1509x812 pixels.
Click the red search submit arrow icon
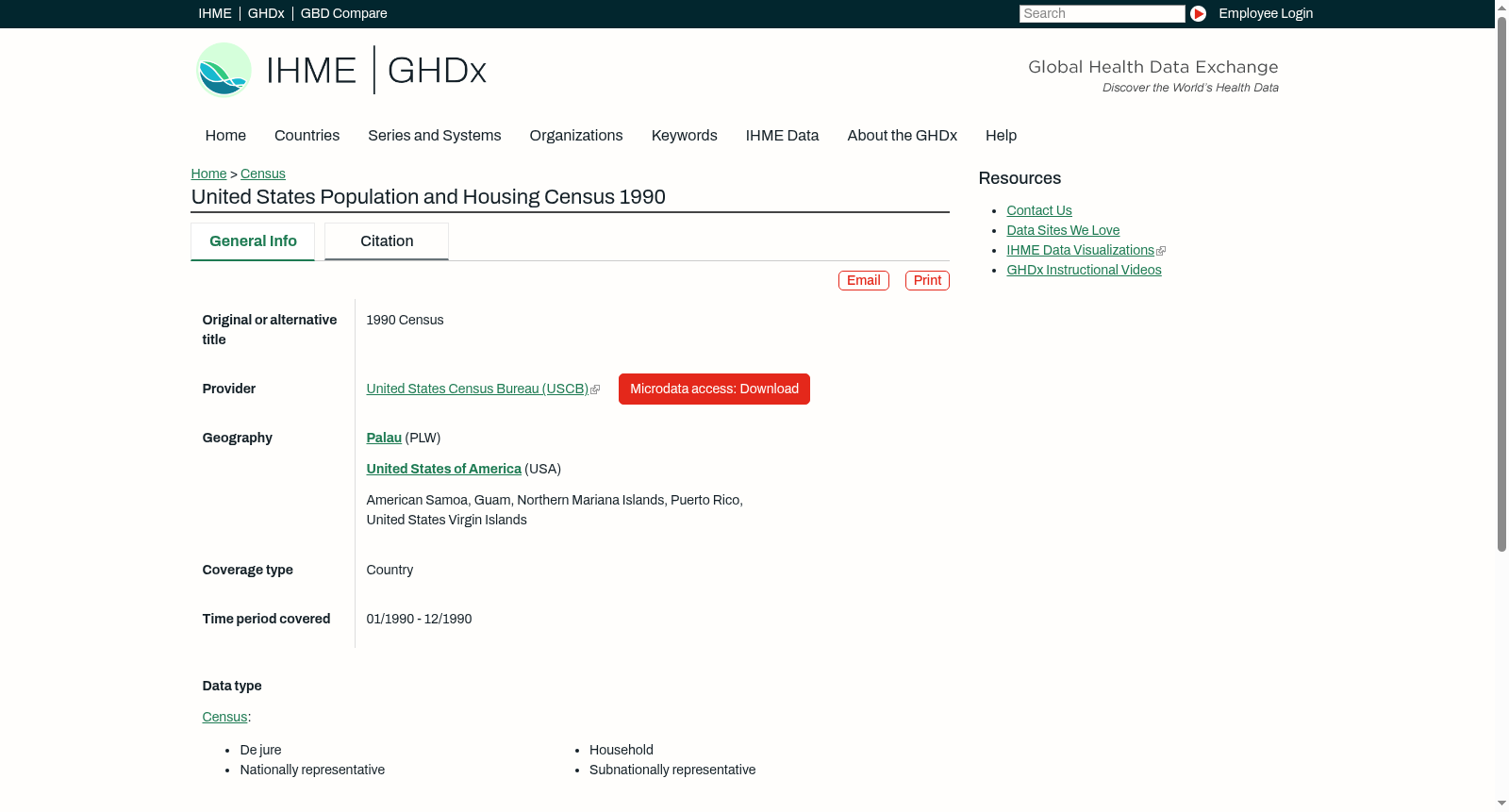1198,13
